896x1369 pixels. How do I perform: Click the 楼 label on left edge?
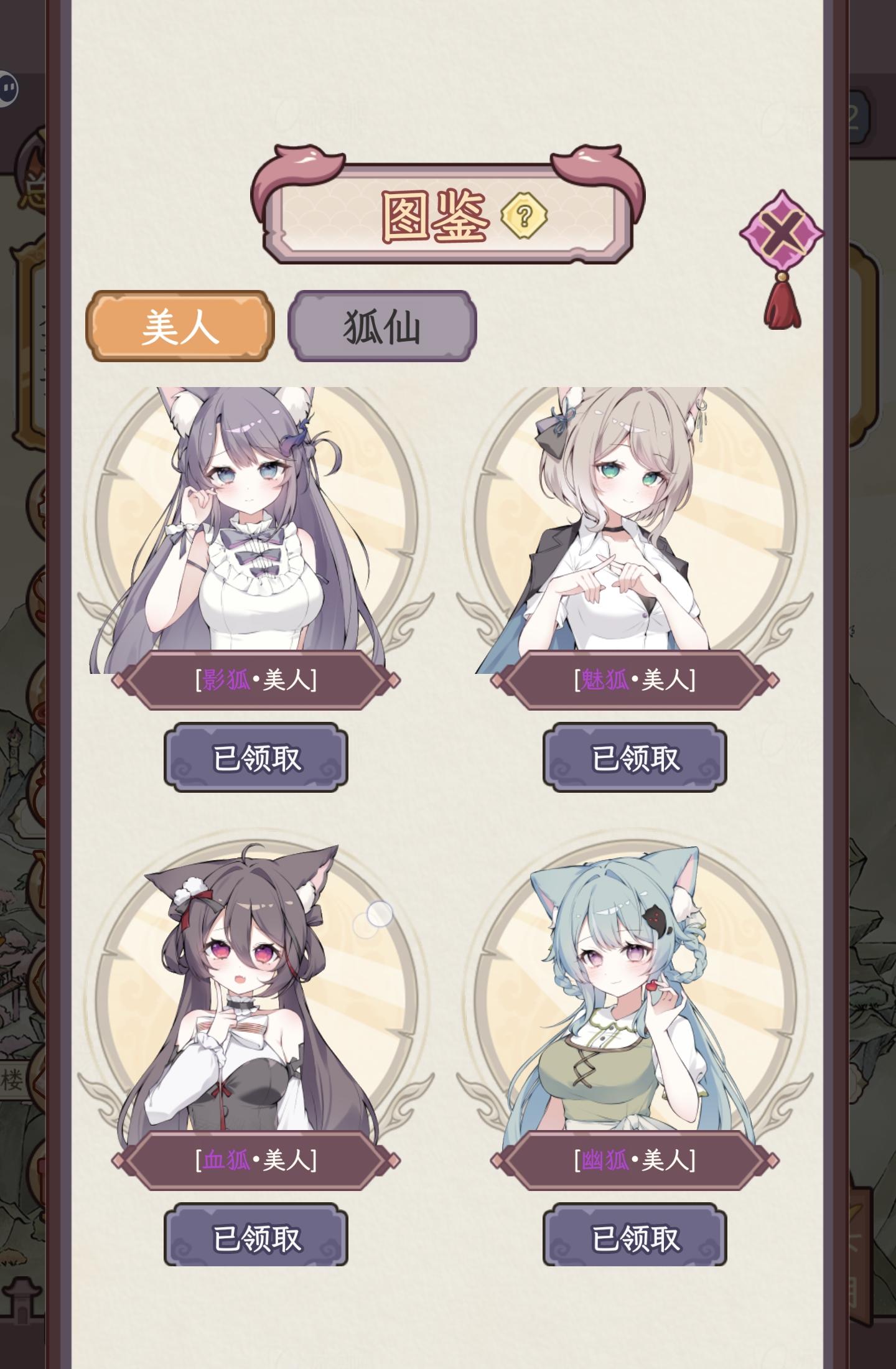coord(12,1080)
